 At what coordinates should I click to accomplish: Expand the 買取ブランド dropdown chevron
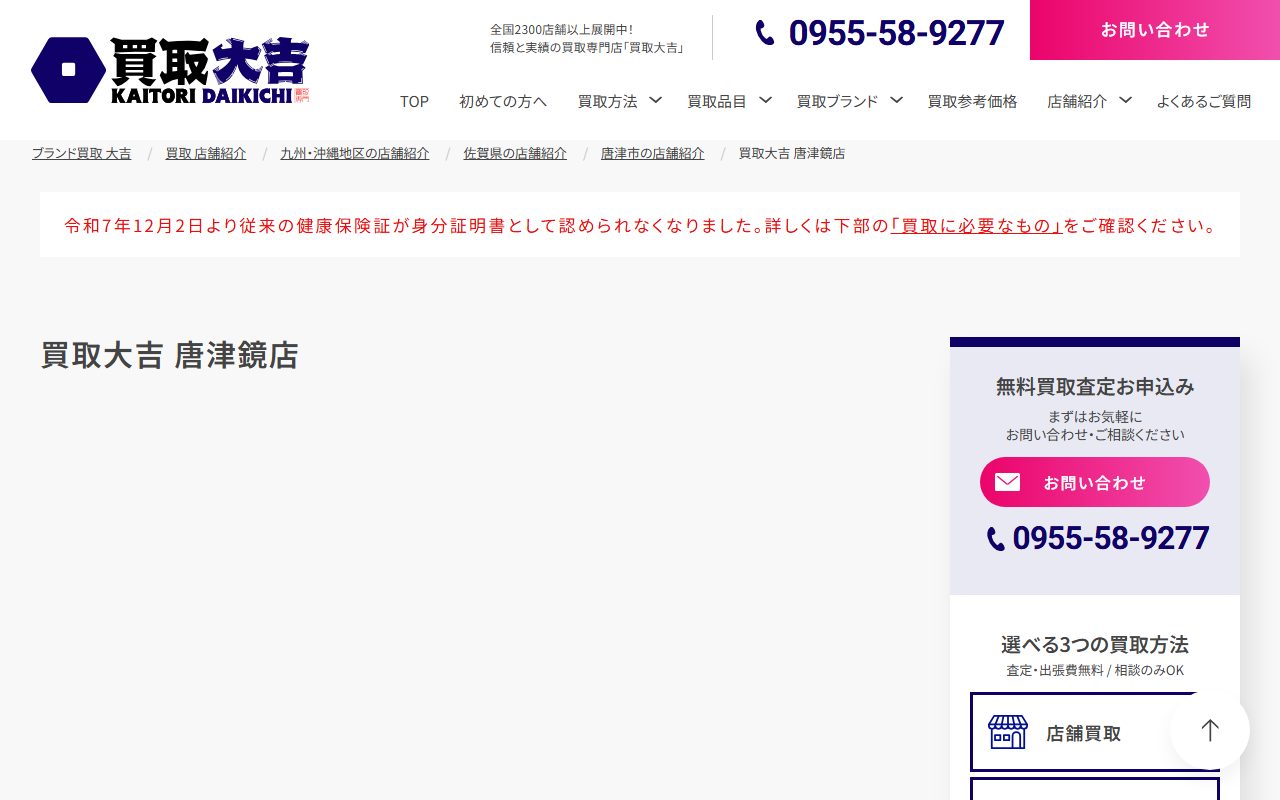(896, 100)
